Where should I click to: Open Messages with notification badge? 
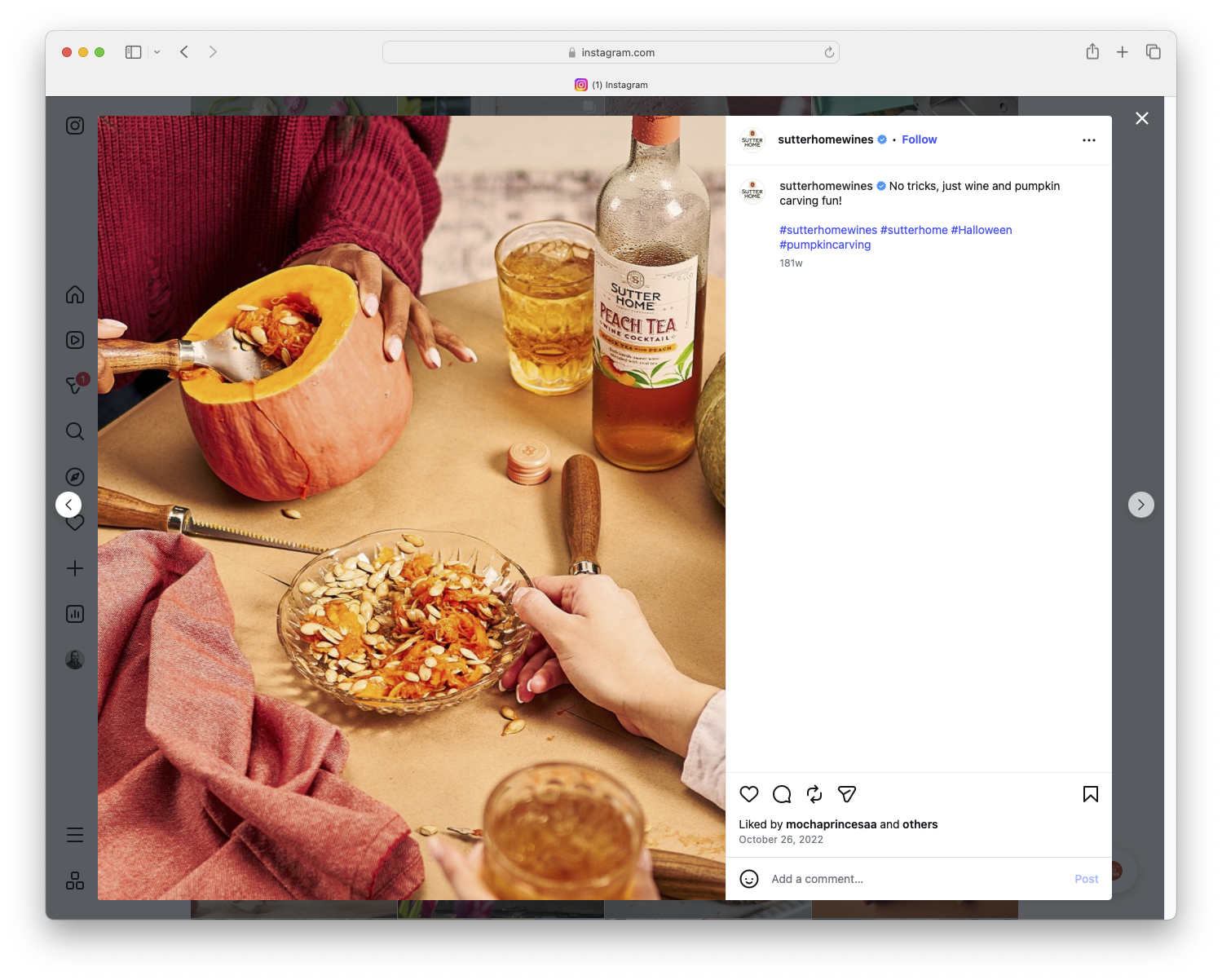[75, 385]
